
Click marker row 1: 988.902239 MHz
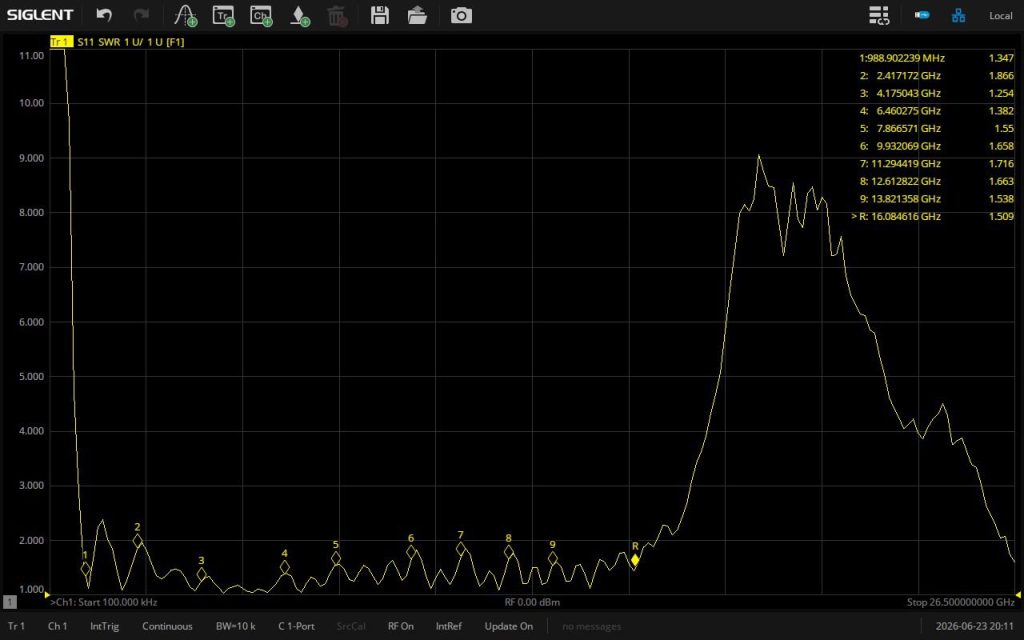click(x=936, y=58)
